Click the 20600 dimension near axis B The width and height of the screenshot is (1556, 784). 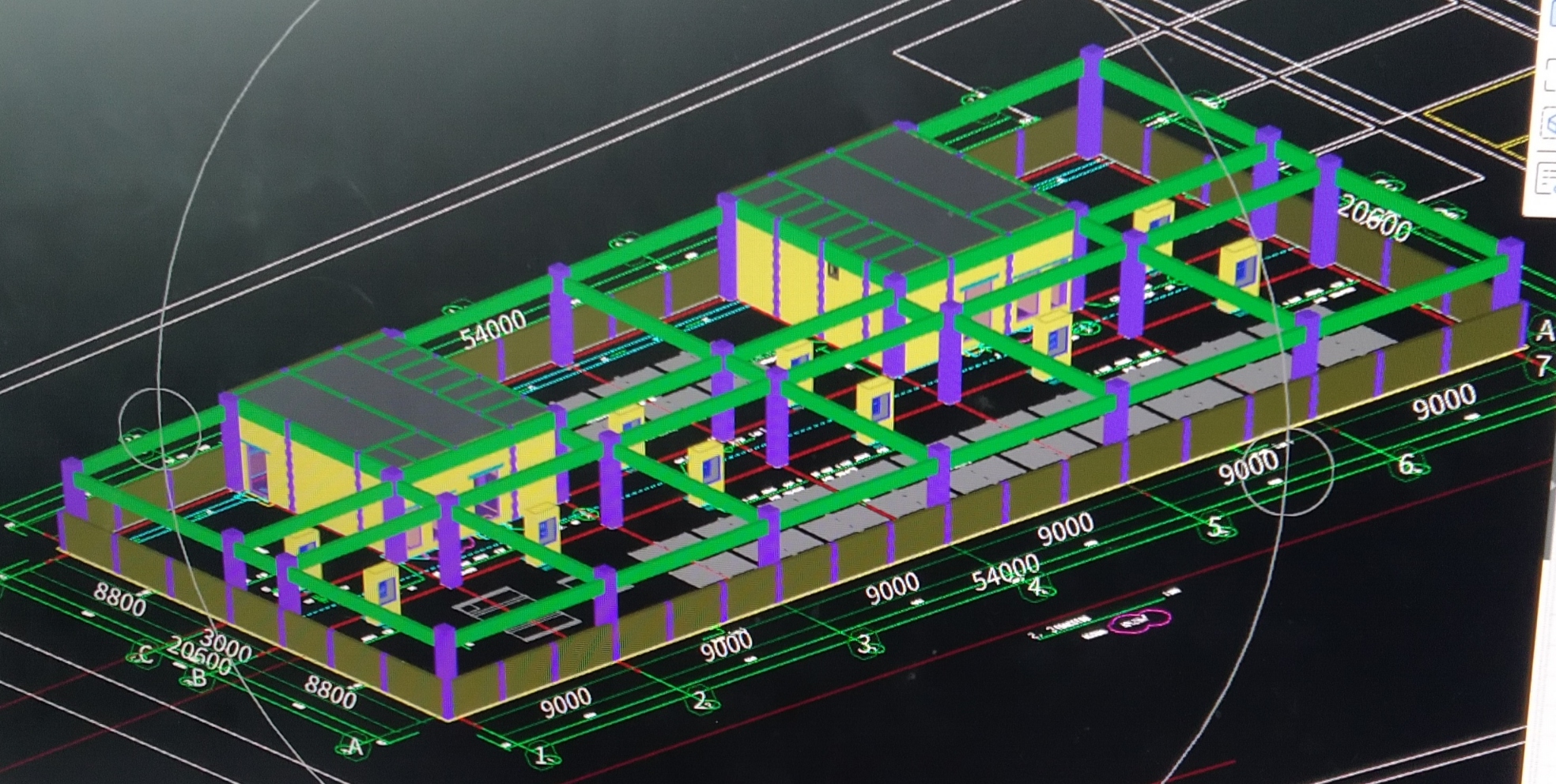pos(201,658)
